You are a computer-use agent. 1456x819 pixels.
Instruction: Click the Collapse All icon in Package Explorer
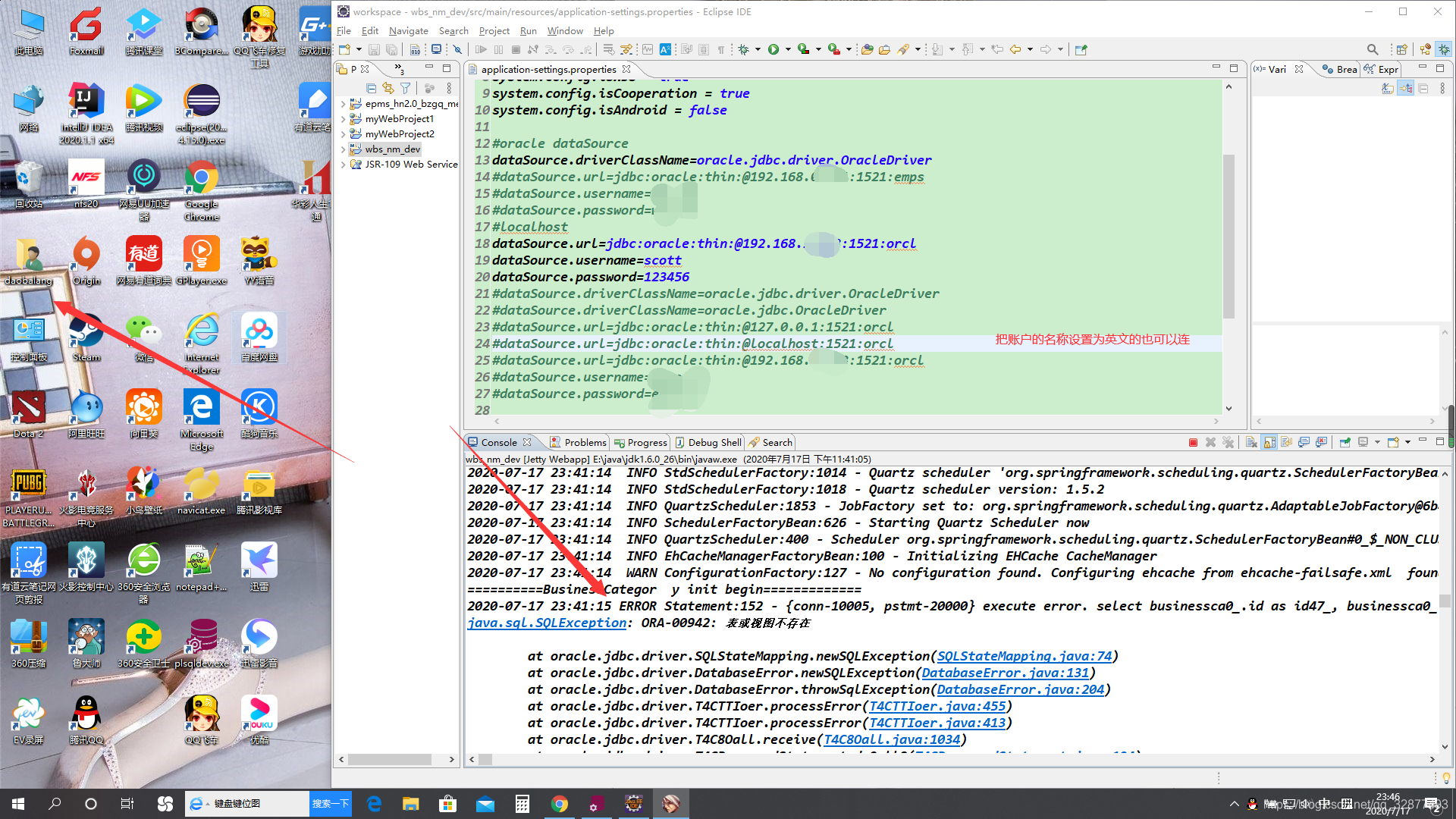coord(371,88)
